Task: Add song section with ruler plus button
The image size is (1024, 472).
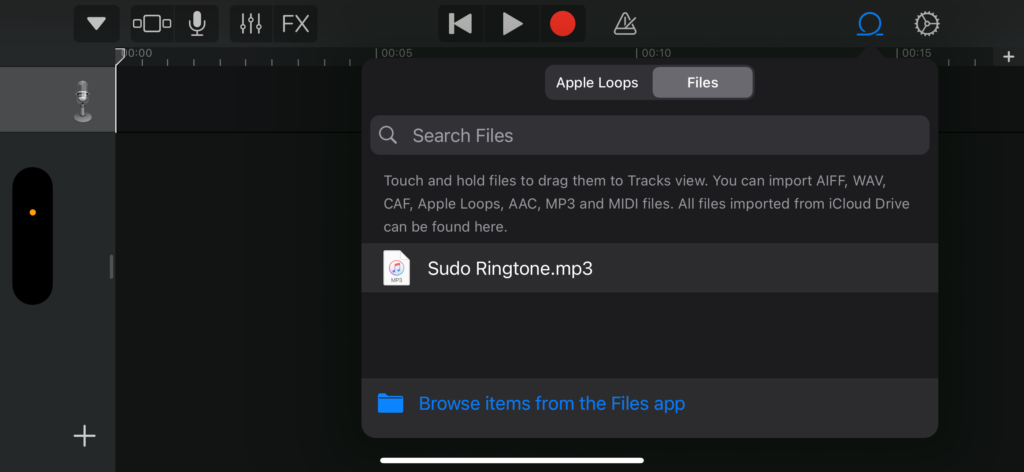Action: point(1008,57)
